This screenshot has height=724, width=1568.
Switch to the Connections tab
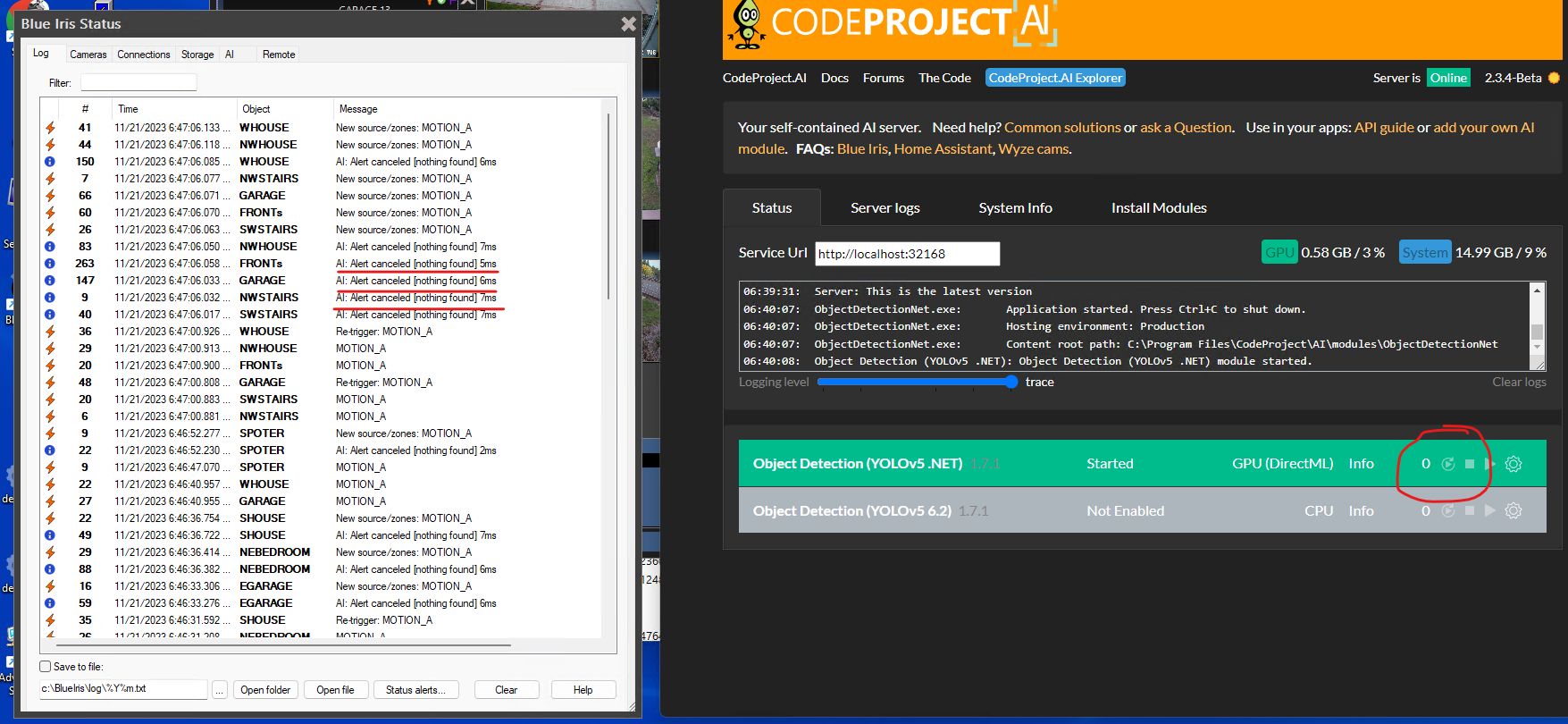144,55
